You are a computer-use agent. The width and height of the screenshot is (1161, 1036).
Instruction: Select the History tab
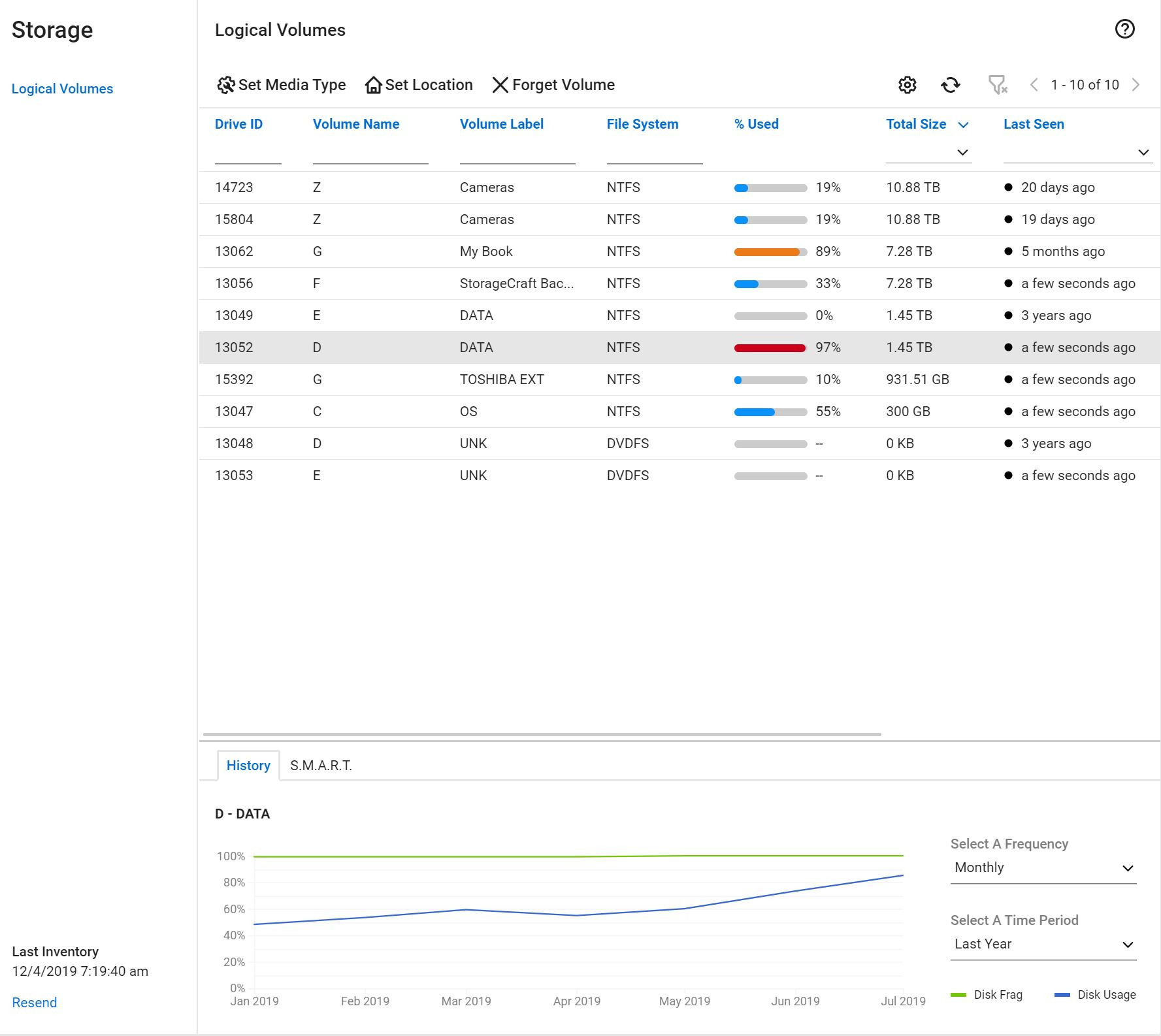coord(248,766)
